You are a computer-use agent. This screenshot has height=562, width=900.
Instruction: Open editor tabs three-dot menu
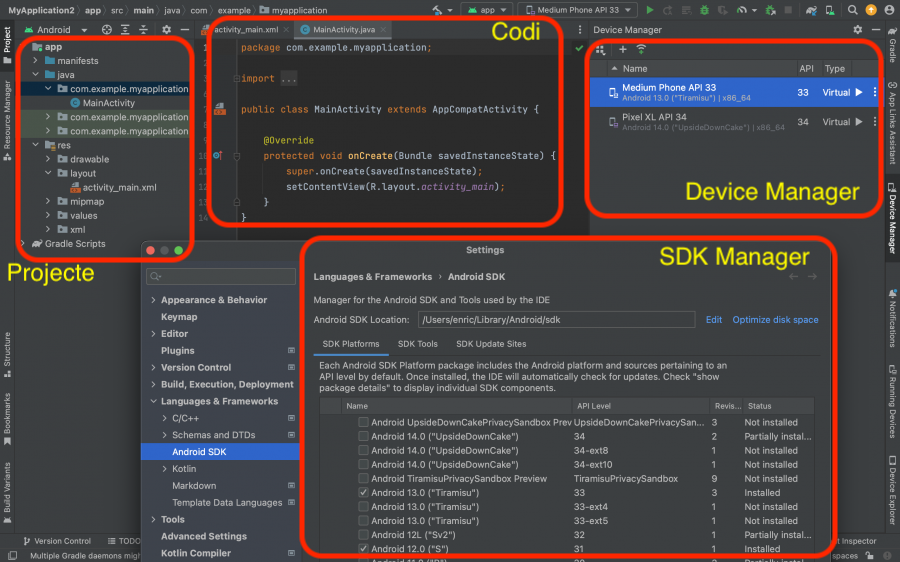coord(580,29)
